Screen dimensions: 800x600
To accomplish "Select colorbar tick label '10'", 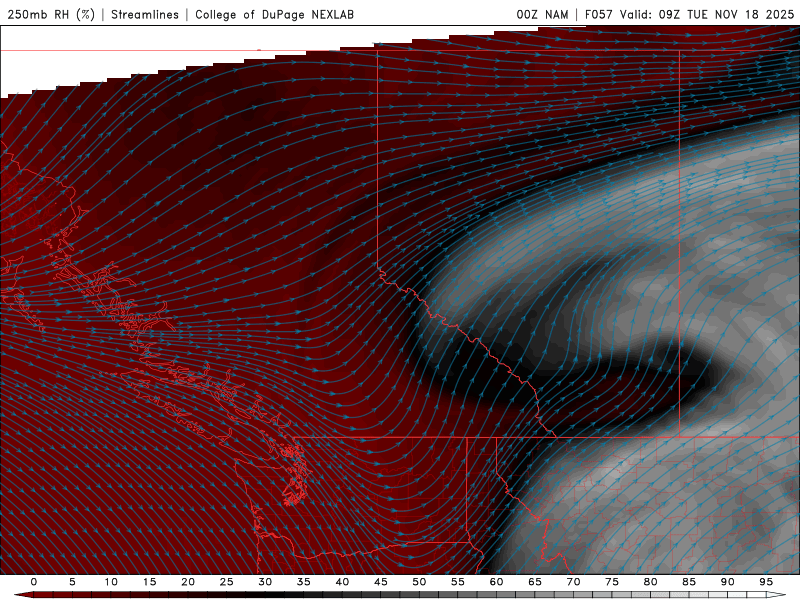I will tap(111, 582).
